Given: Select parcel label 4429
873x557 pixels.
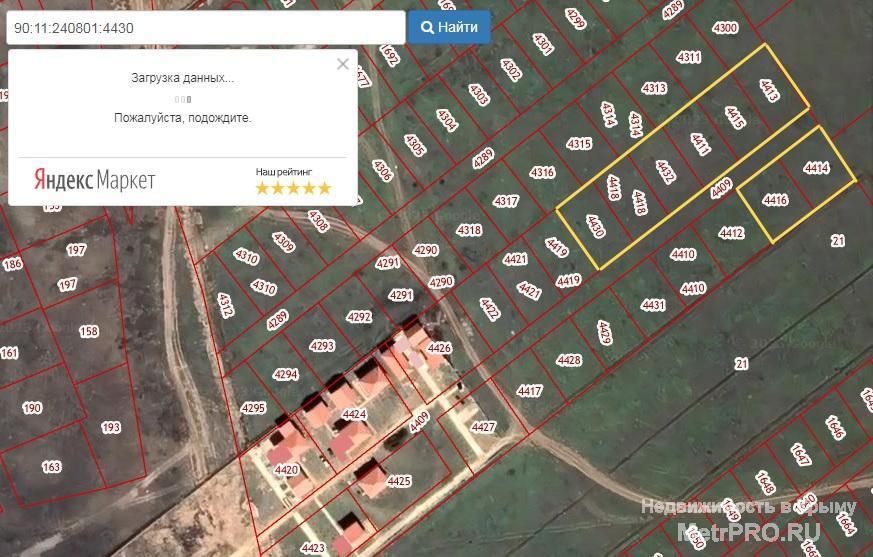Looking at the screenshot, I should [x=605, y=332].
